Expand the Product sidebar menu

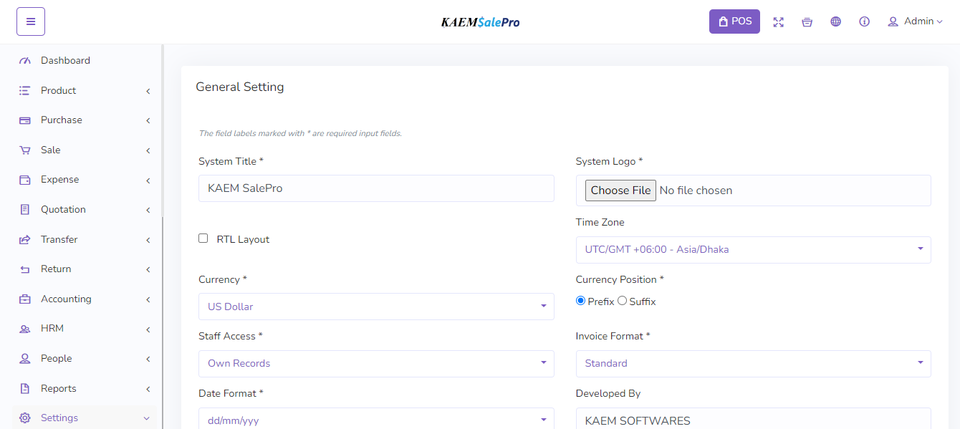coord(85,91)
